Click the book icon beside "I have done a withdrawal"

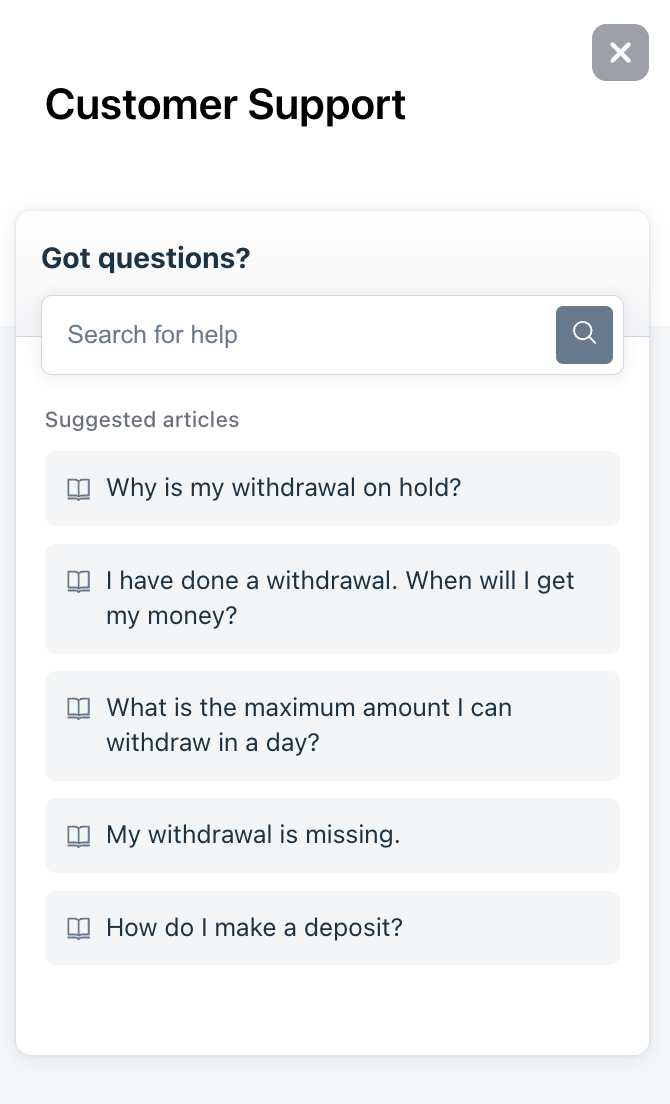(x=78, y=581)
